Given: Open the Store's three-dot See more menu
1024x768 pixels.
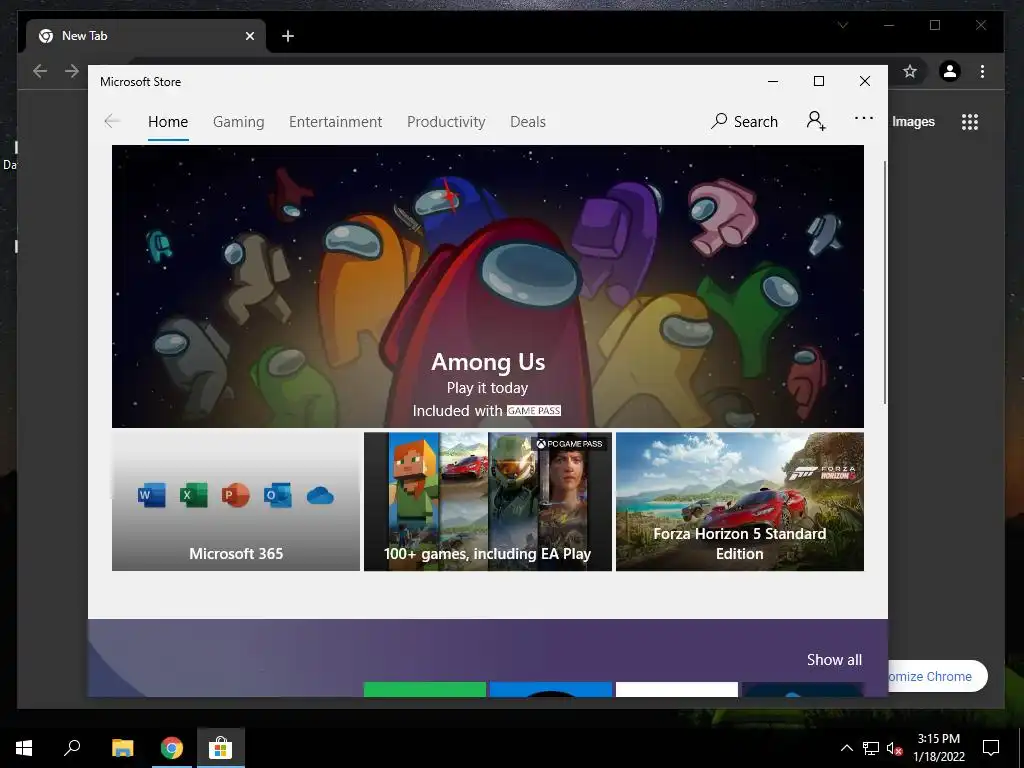Looking at the screenshot, I should tap(863, 118).
